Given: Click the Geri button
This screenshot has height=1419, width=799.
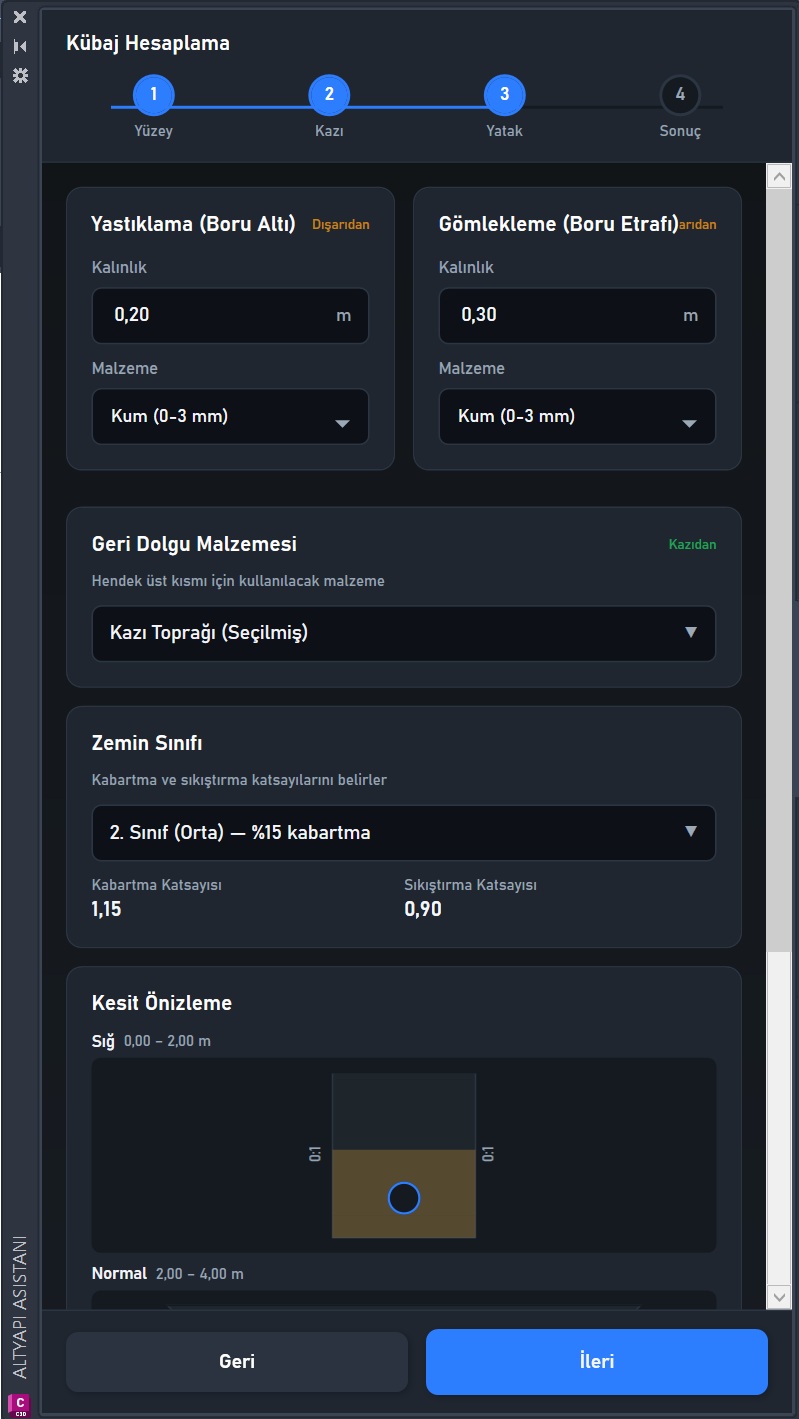Looking at the screenshot, I should coord(237,1361).
